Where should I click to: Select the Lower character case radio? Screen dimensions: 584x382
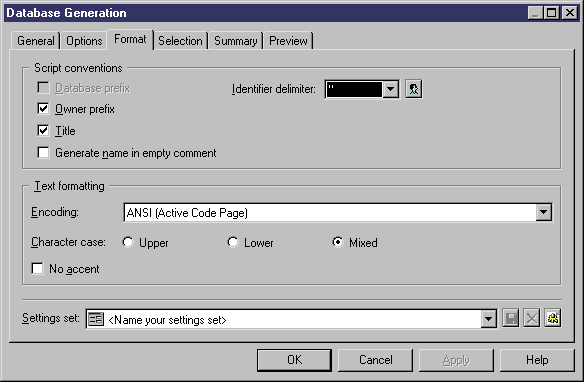coord(233,242)
